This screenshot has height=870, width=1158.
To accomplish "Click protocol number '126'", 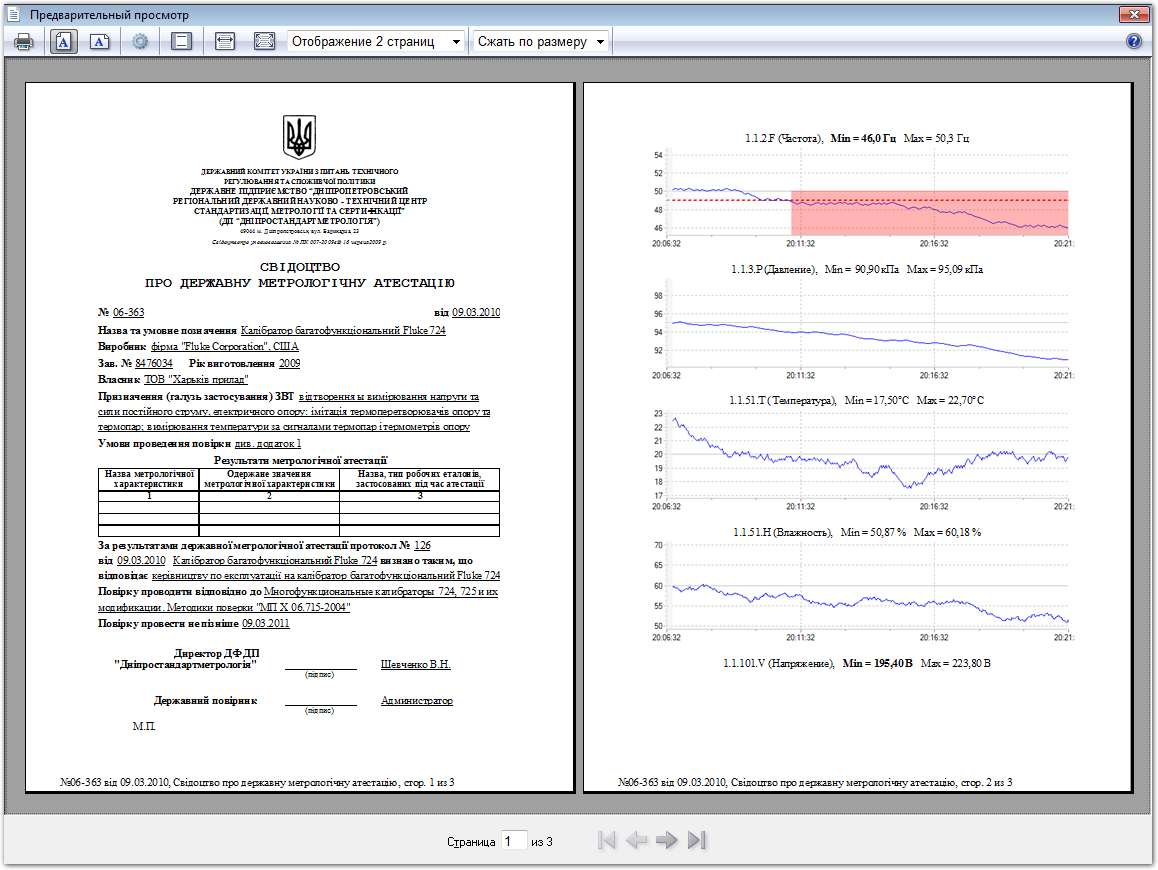I will [422, 545].
